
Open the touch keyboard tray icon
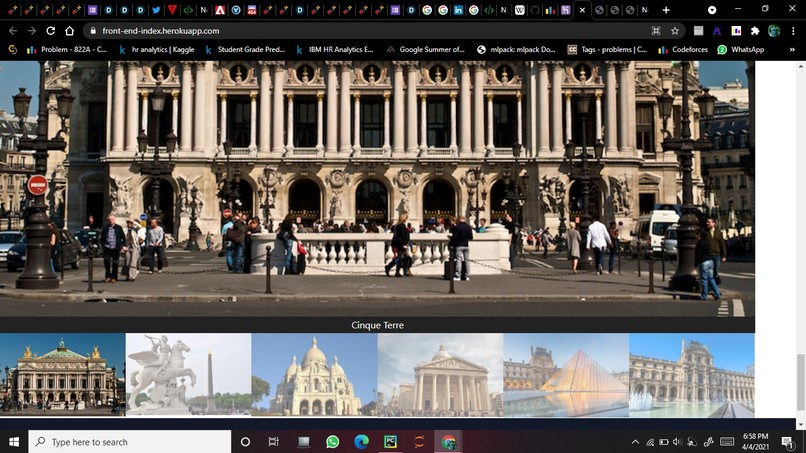[727, 442]
